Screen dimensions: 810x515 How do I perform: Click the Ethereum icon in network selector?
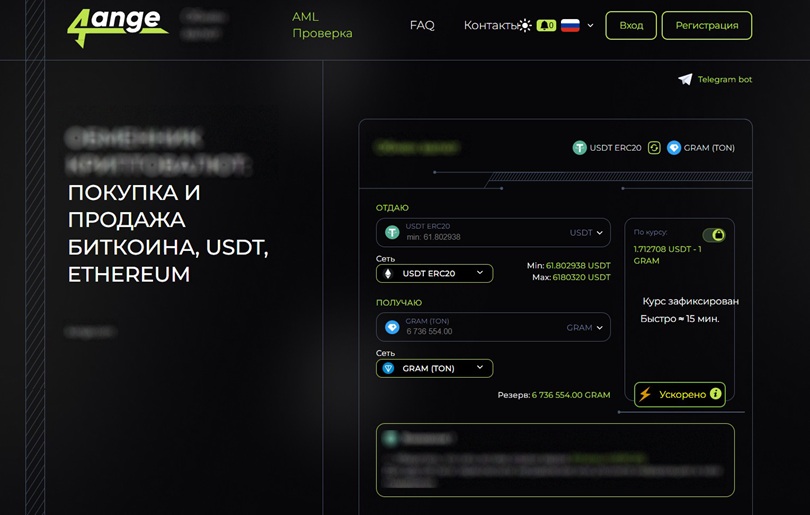click(x=388, y=273)
